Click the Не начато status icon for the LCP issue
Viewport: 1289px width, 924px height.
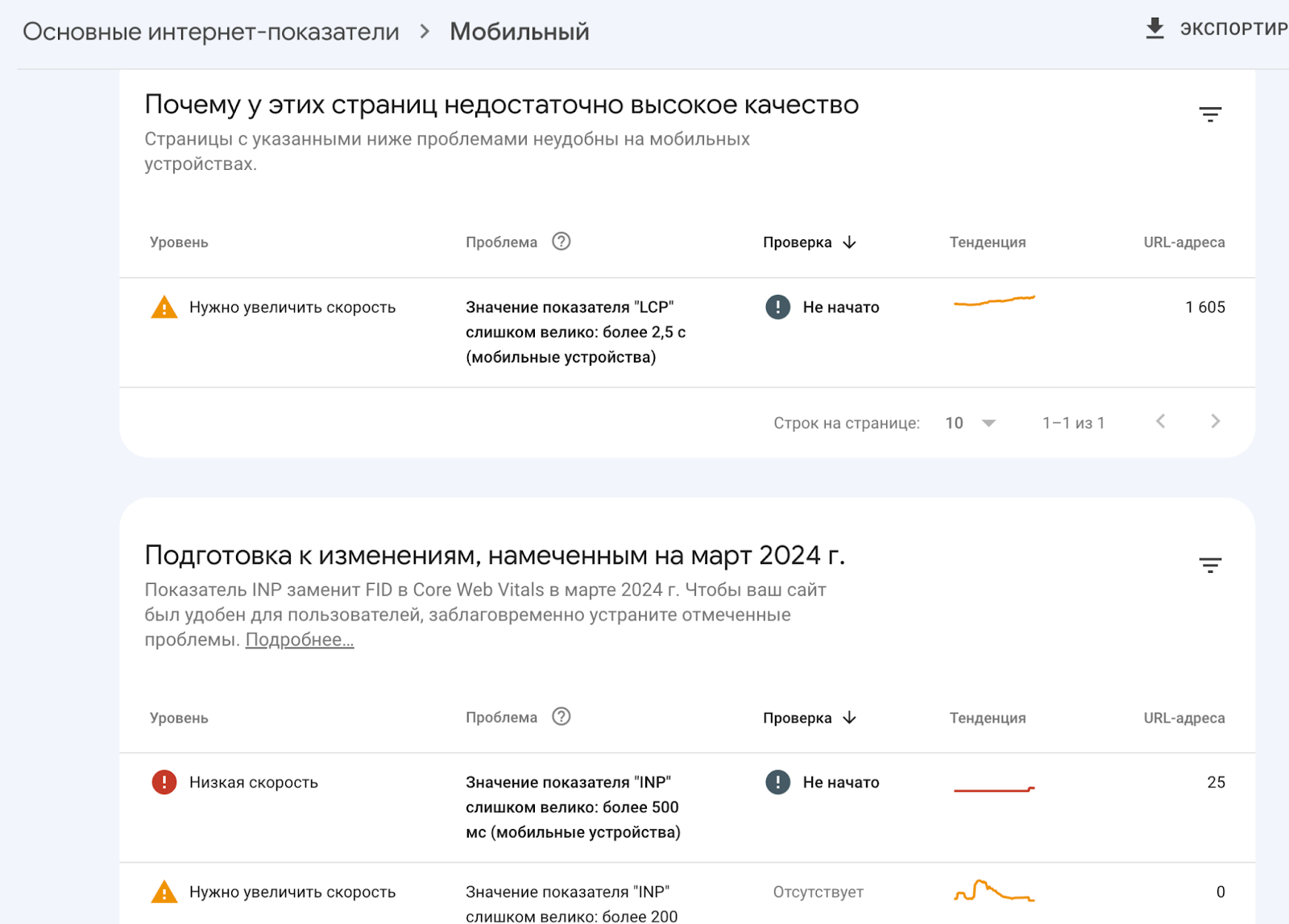tap(777, 307)
